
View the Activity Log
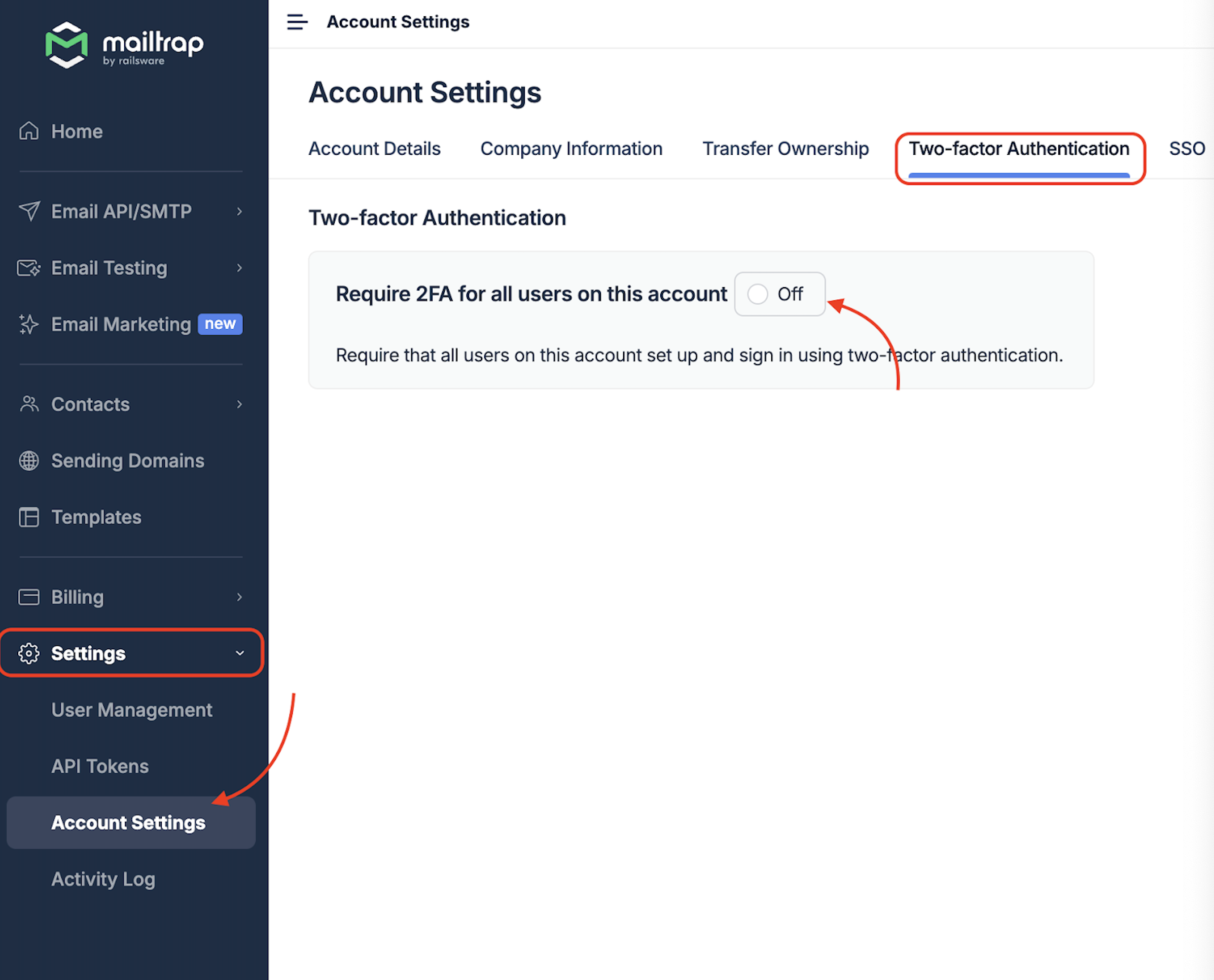point(103,879)
